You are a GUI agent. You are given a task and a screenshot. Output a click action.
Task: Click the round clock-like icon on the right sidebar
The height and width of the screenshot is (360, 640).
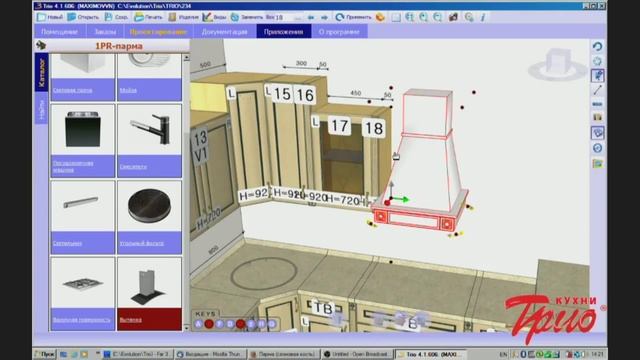[x=598, y=148]
